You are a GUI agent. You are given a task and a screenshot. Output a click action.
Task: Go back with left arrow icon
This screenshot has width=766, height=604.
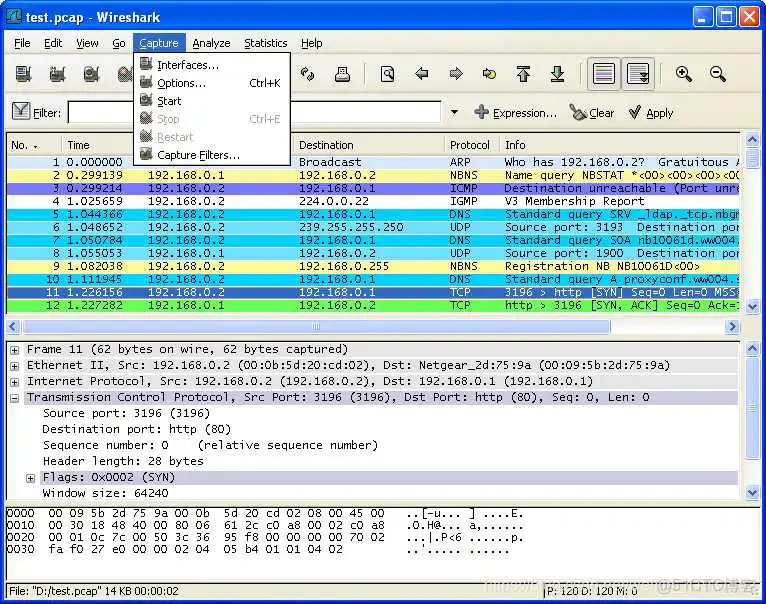(422, 74)
